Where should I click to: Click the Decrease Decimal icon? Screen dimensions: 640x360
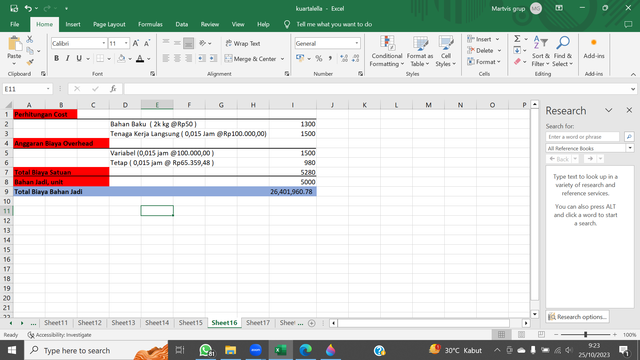click(x=356, y=59)
